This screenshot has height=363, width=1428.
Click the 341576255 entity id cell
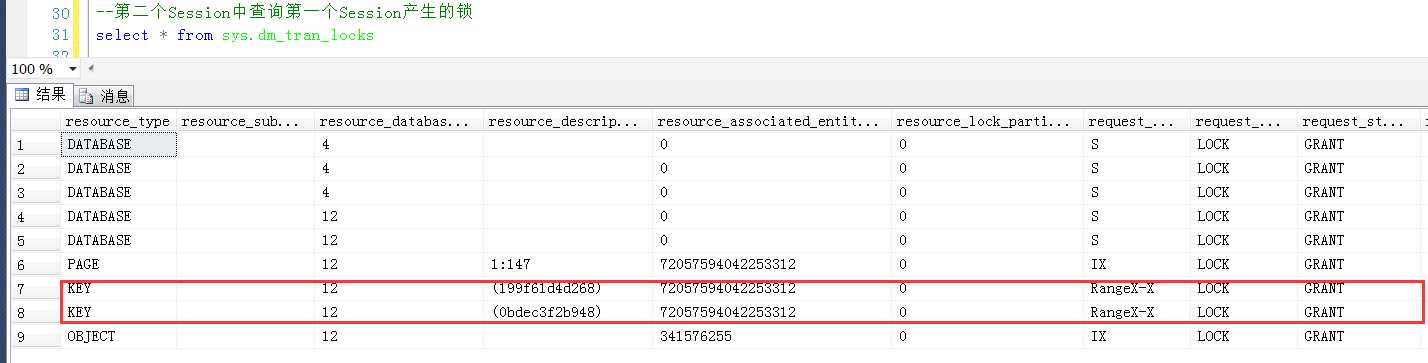point(772,337)
